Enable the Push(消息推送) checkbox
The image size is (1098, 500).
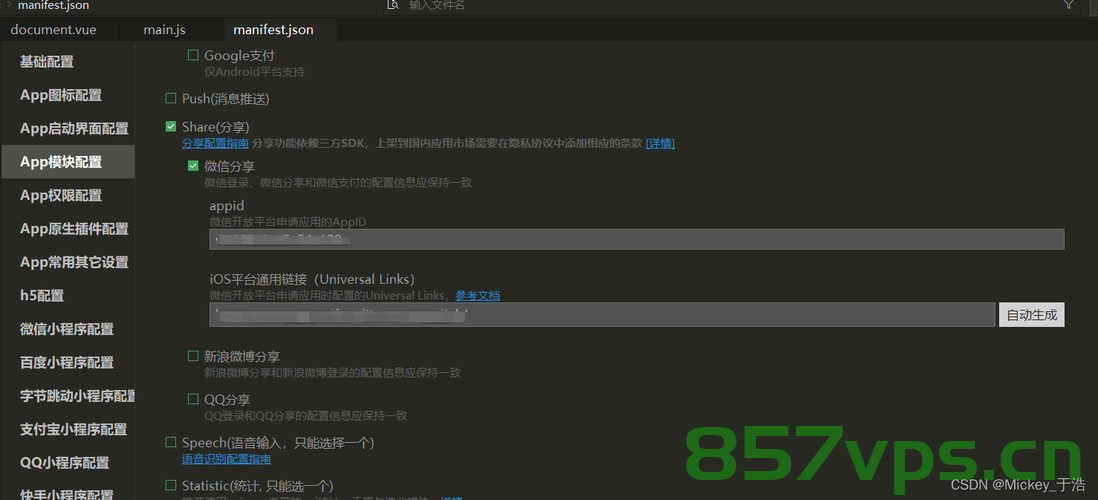coord(171,99)
